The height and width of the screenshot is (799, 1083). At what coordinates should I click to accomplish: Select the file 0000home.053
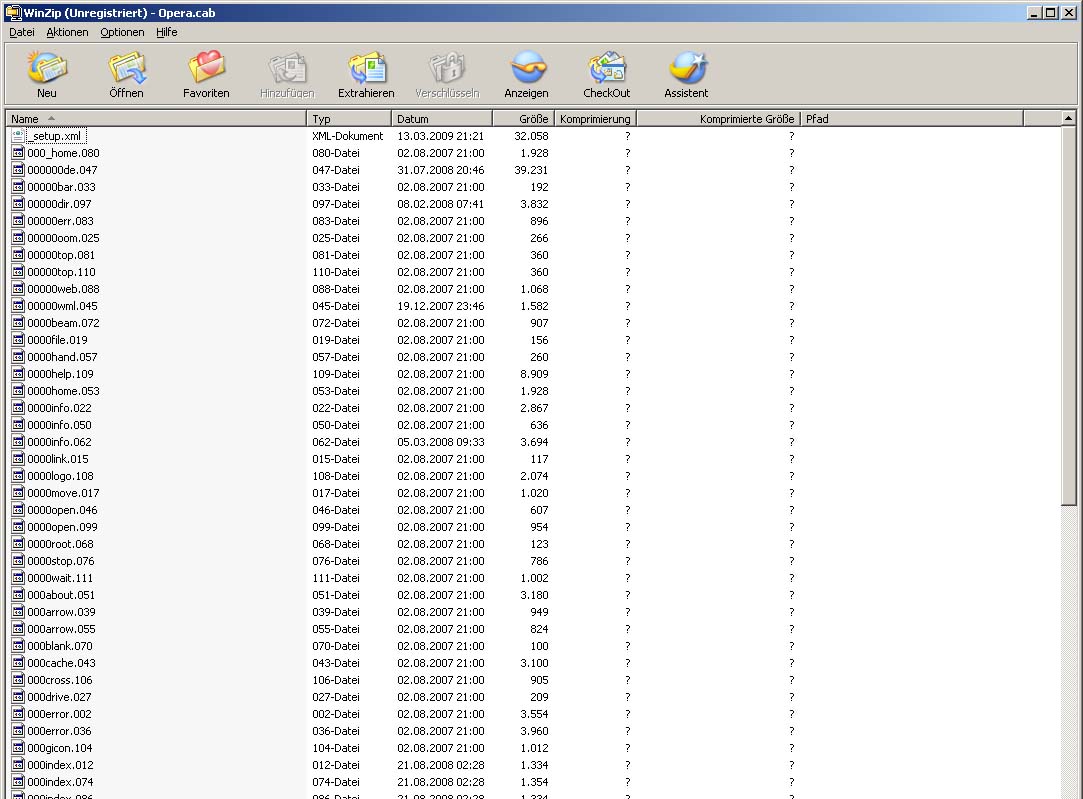pos(63,391)
